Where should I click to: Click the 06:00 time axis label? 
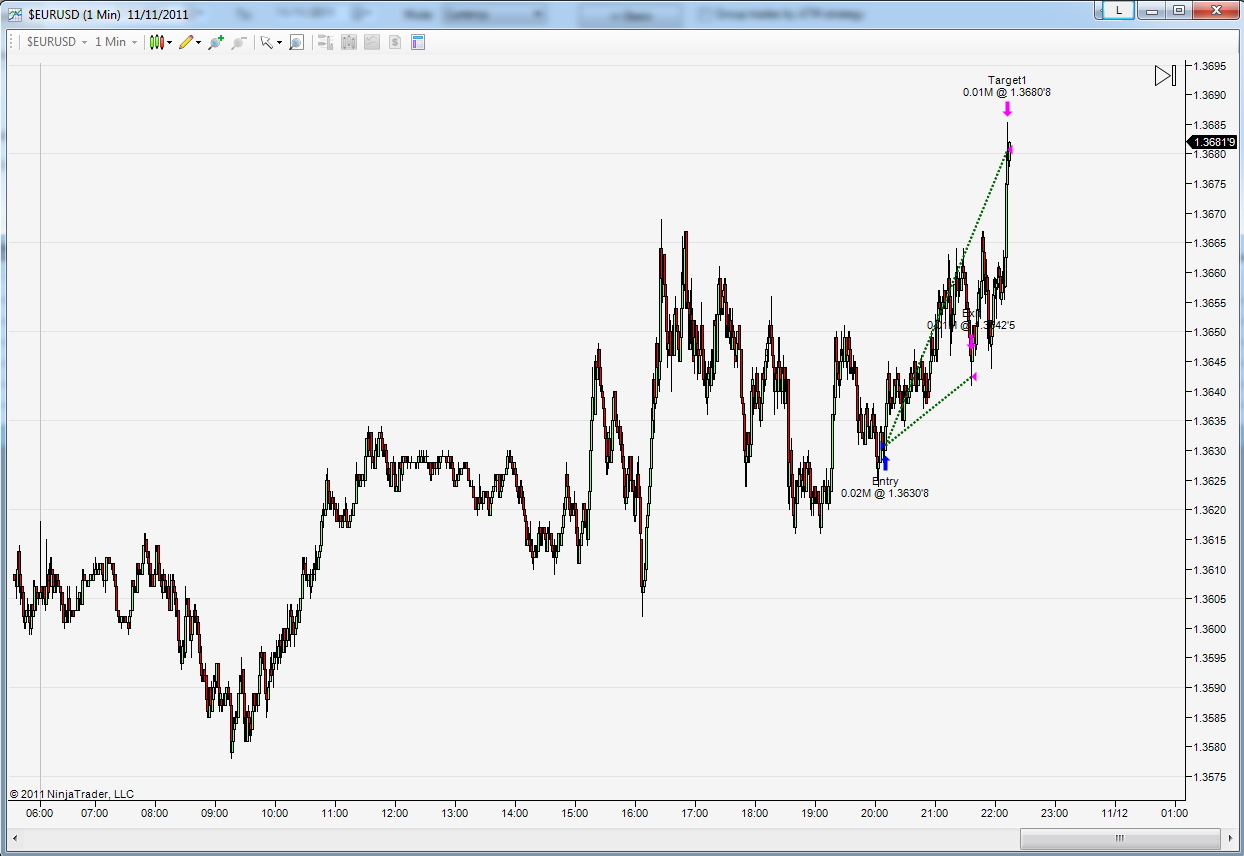click(x=40, y=813)
